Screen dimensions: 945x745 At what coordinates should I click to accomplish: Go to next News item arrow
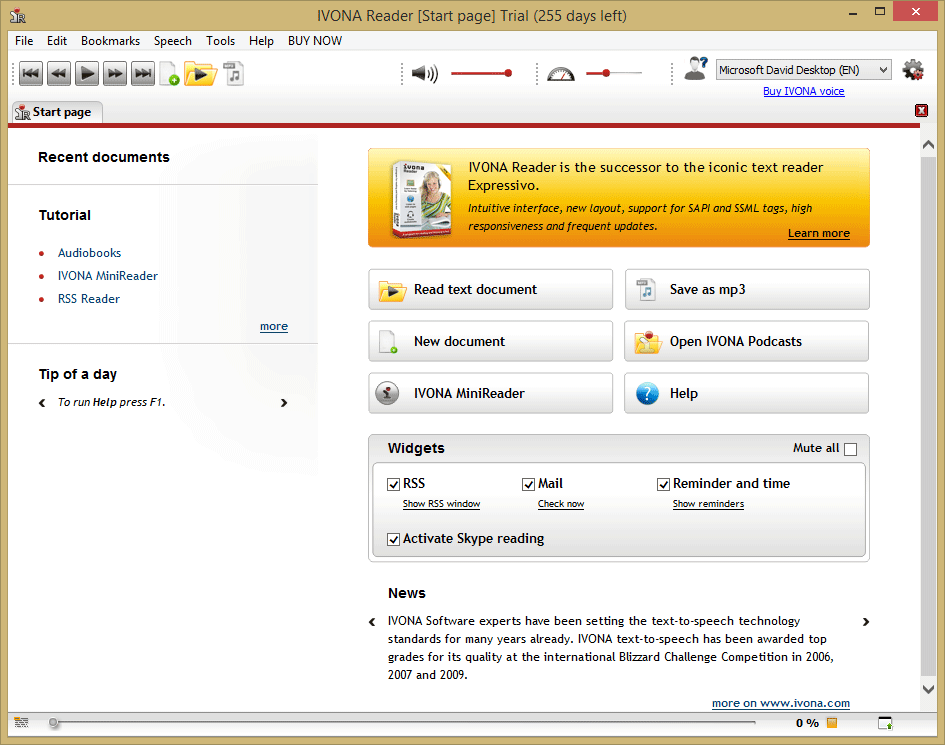click(x=865, y=621)
